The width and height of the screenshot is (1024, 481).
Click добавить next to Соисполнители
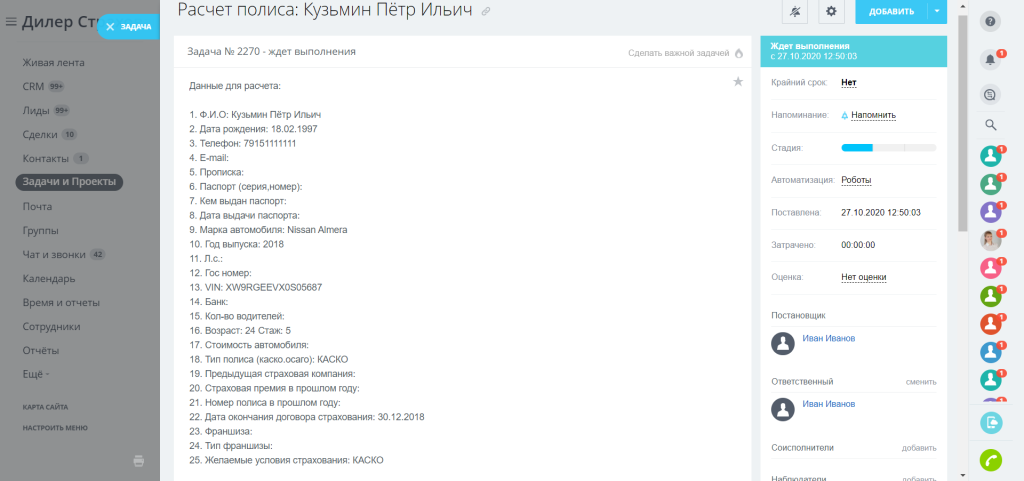click(920, 448)
